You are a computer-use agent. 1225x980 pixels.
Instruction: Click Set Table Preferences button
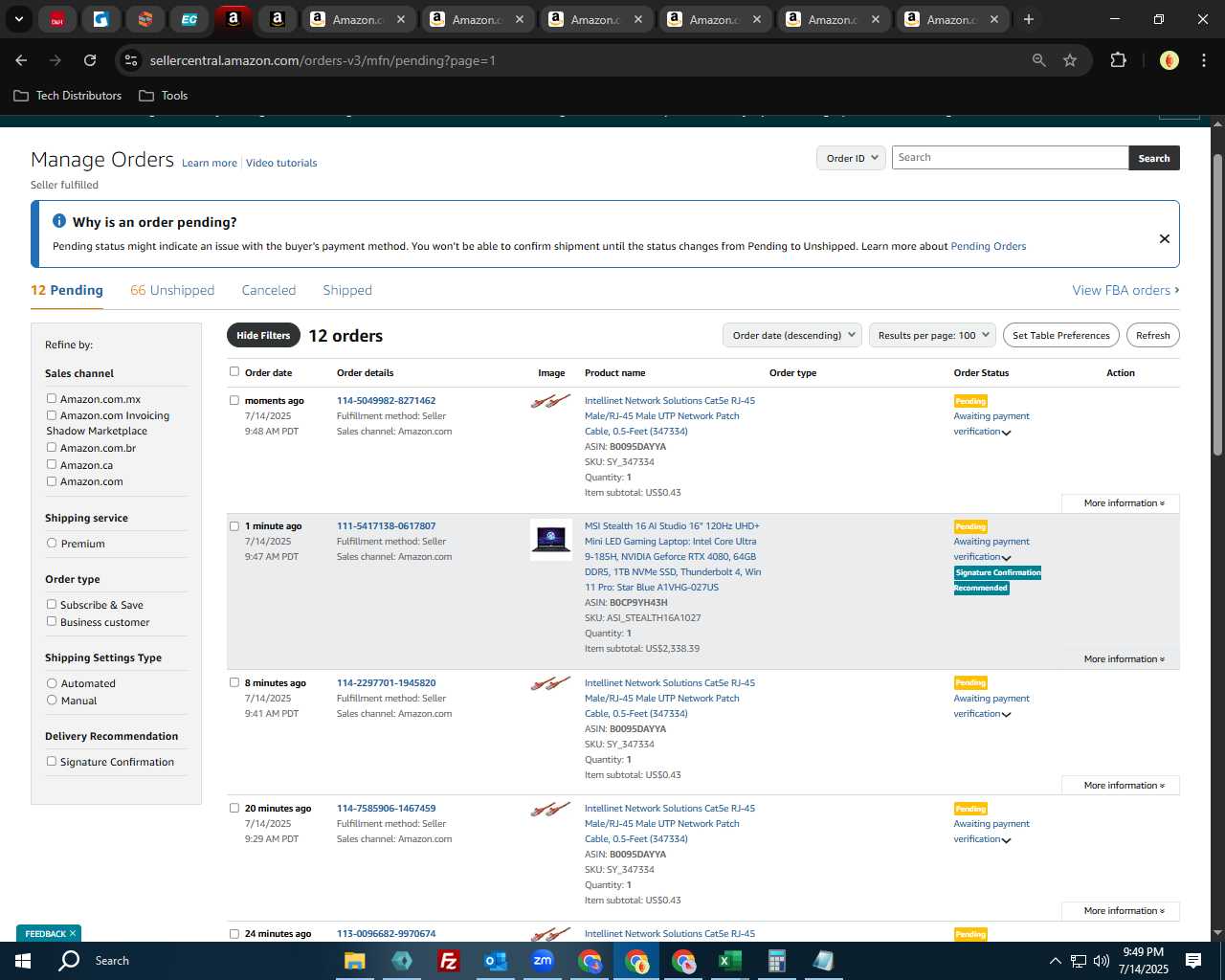click(1061, 335)
